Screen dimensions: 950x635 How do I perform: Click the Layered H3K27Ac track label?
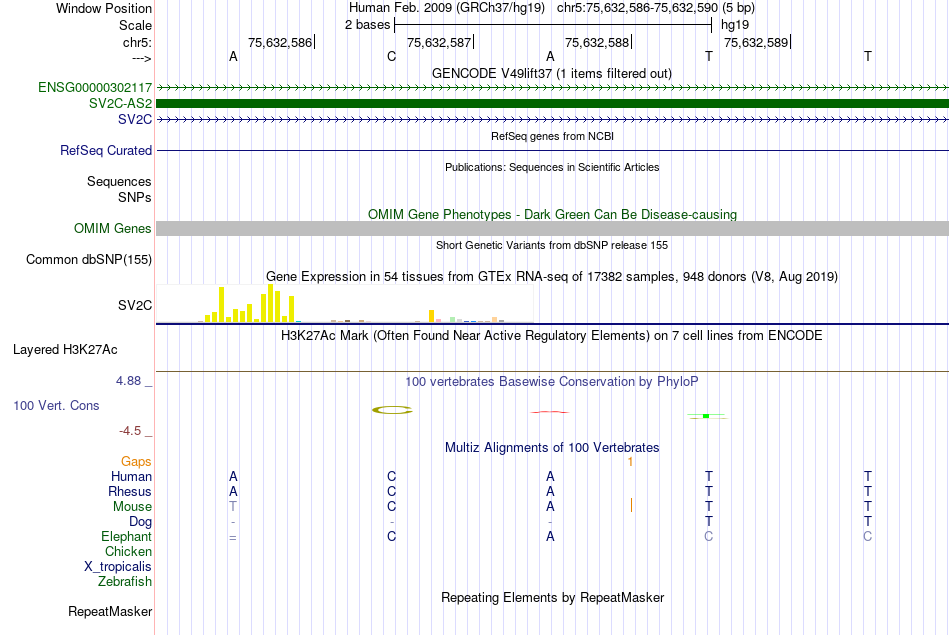(x=65, y=350)
